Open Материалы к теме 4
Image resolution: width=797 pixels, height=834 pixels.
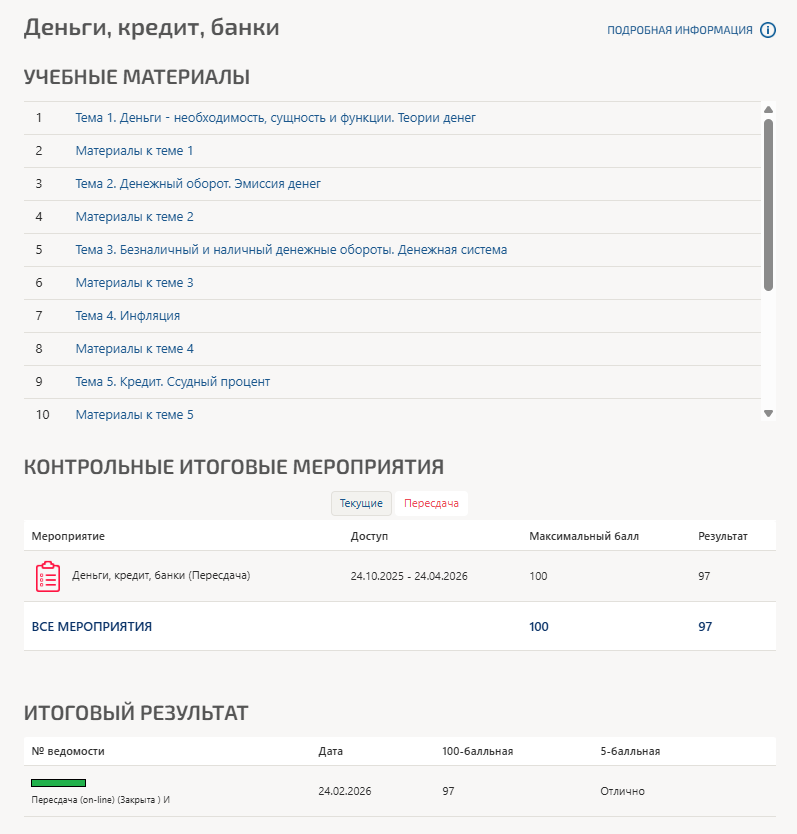(134, 349)
